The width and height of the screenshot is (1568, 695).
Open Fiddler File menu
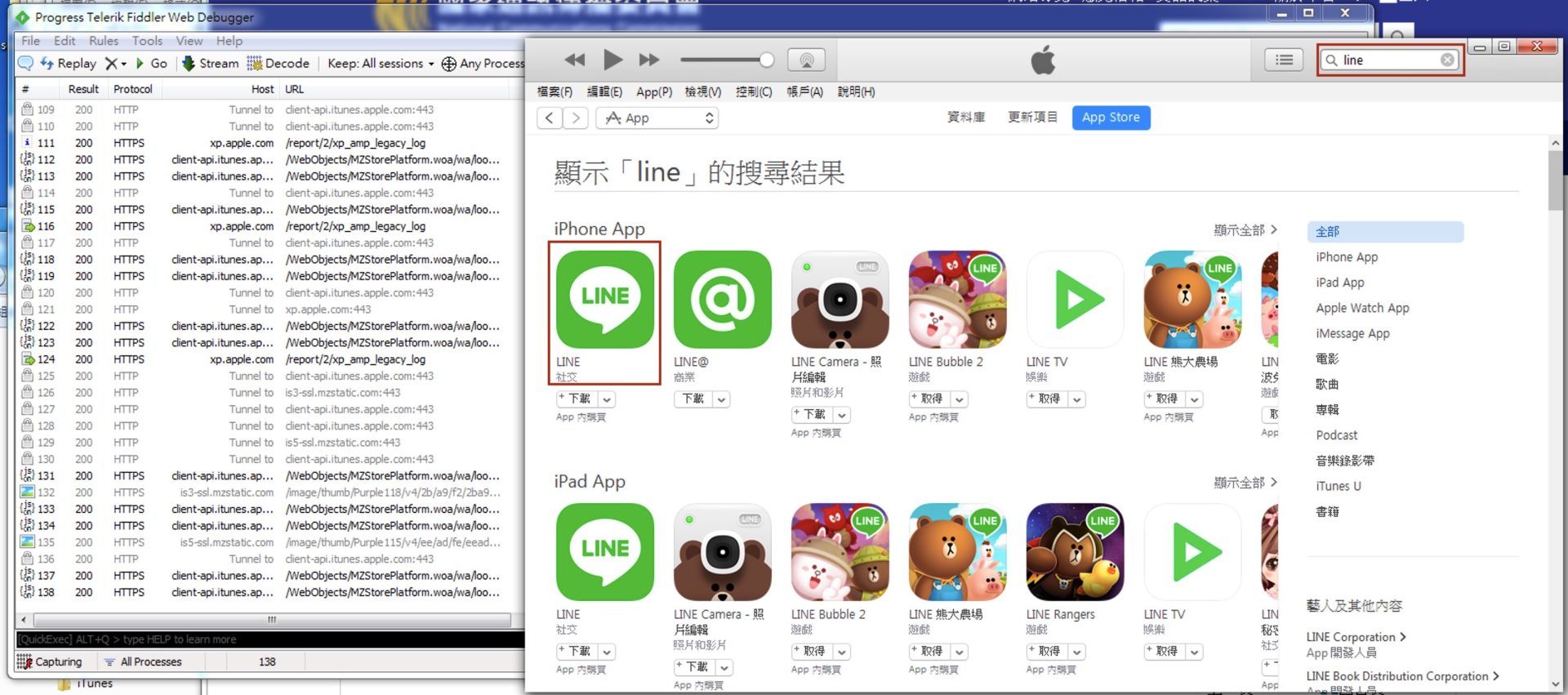click(x=30, y=41)
